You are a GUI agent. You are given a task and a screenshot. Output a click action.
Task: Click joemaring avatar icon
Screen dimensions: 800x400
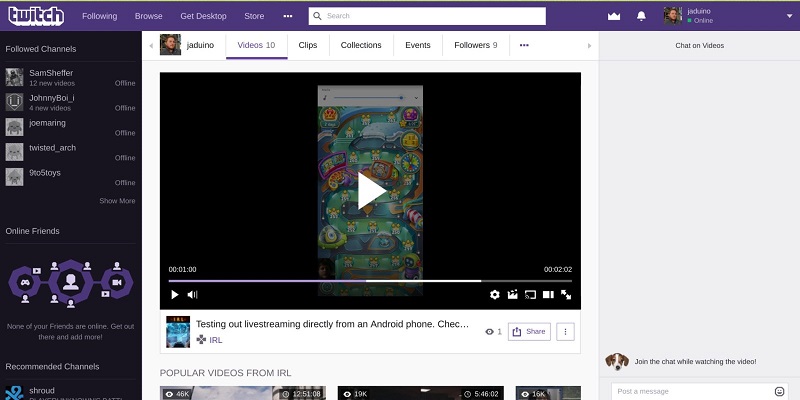point(14,127)
